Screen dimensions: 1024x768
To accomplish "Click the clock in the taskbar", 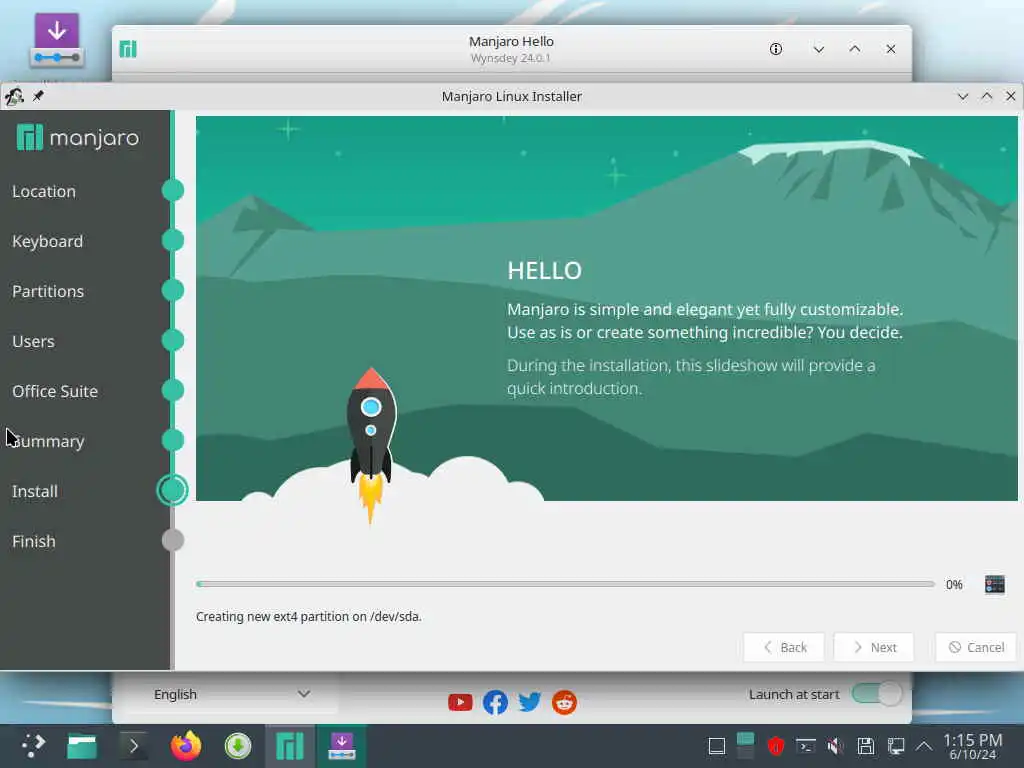I will (973, 746).
